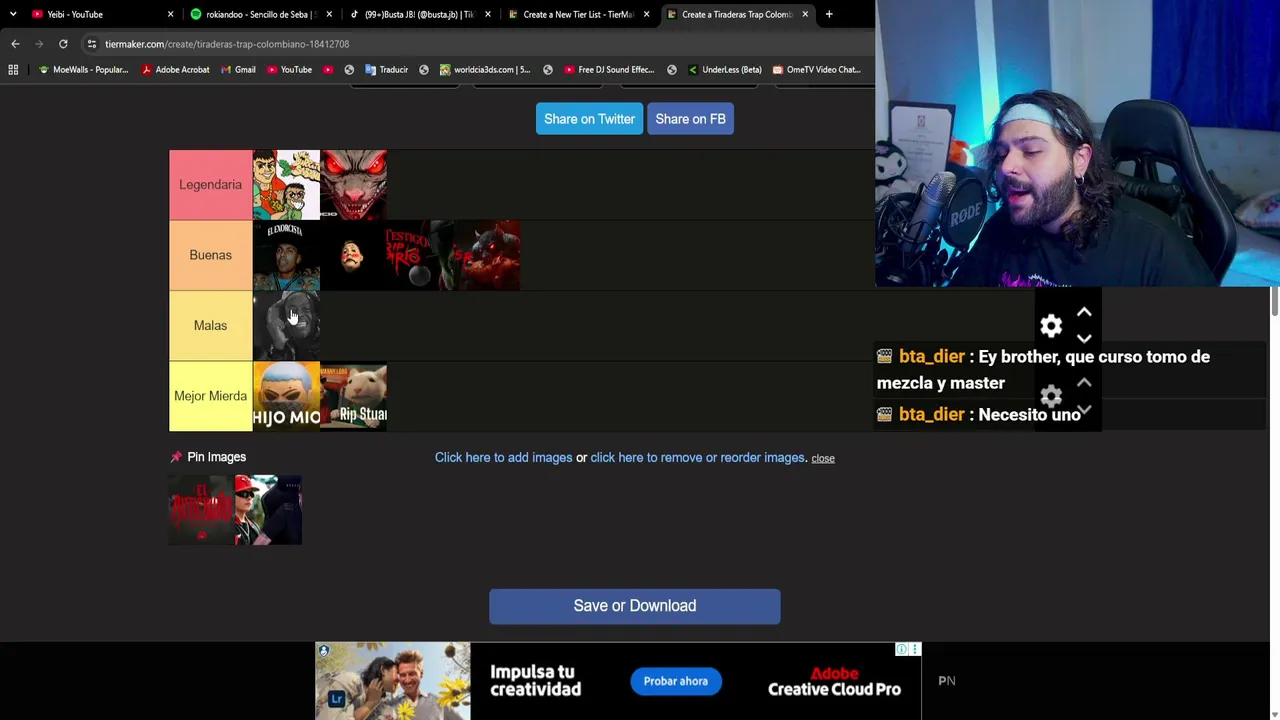Viewport: 1280px width, 720px height.
Task: Open the MoeWalls bookmark
Action: [83, 70]
